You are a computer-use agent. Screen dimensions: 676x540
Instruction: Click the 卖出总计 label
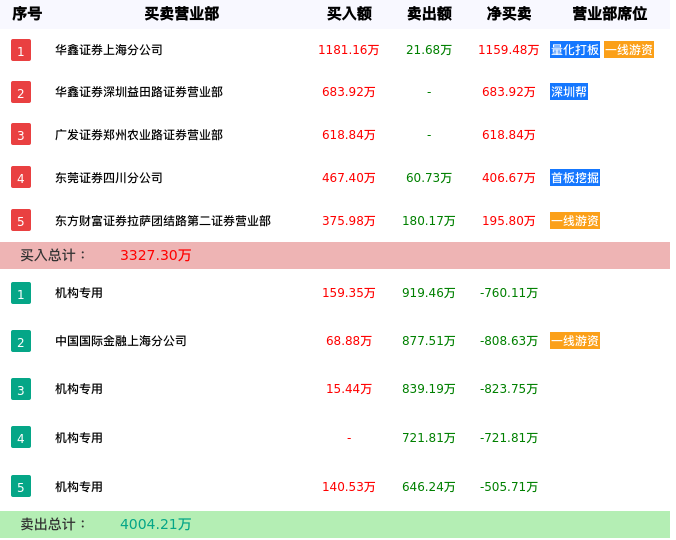pyautogui.click(x=53, y=524)
